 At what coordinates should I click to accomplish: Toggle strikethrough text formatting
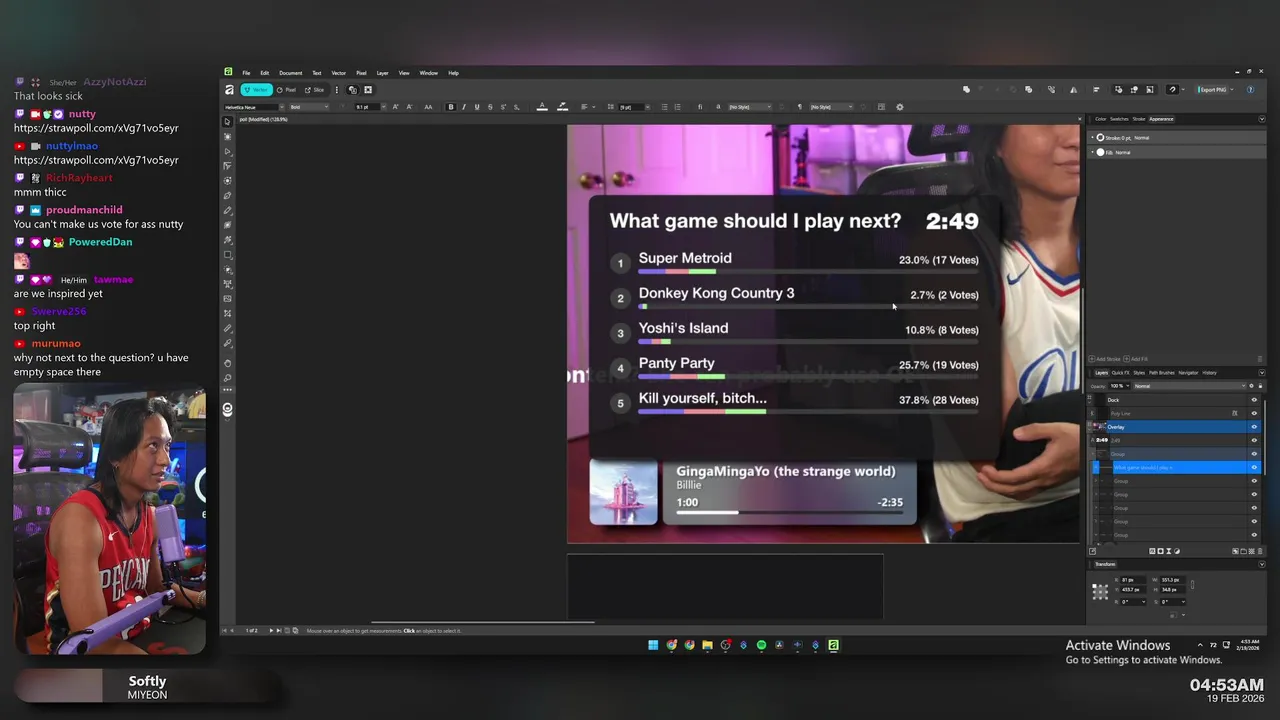490,107
